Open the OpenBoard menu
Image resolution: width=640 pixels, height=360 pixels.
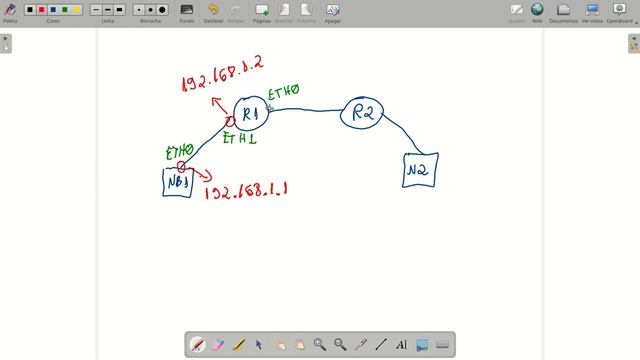tap(620, 12)
